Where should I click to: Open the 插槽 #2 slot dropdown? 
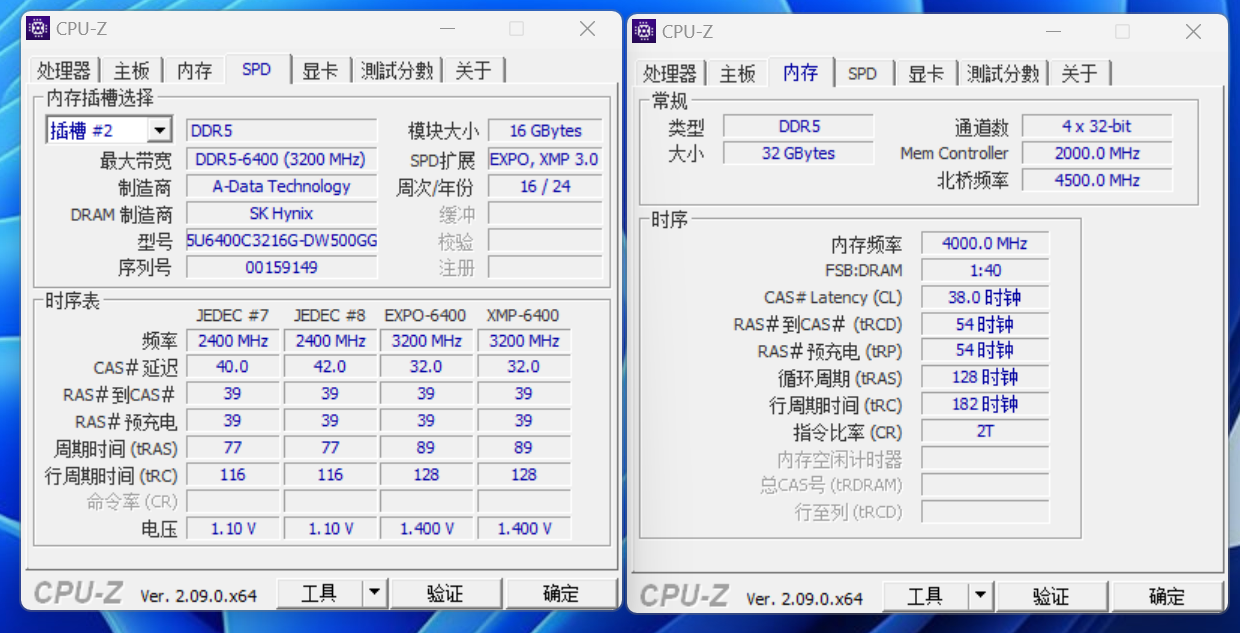pos(160,131)
